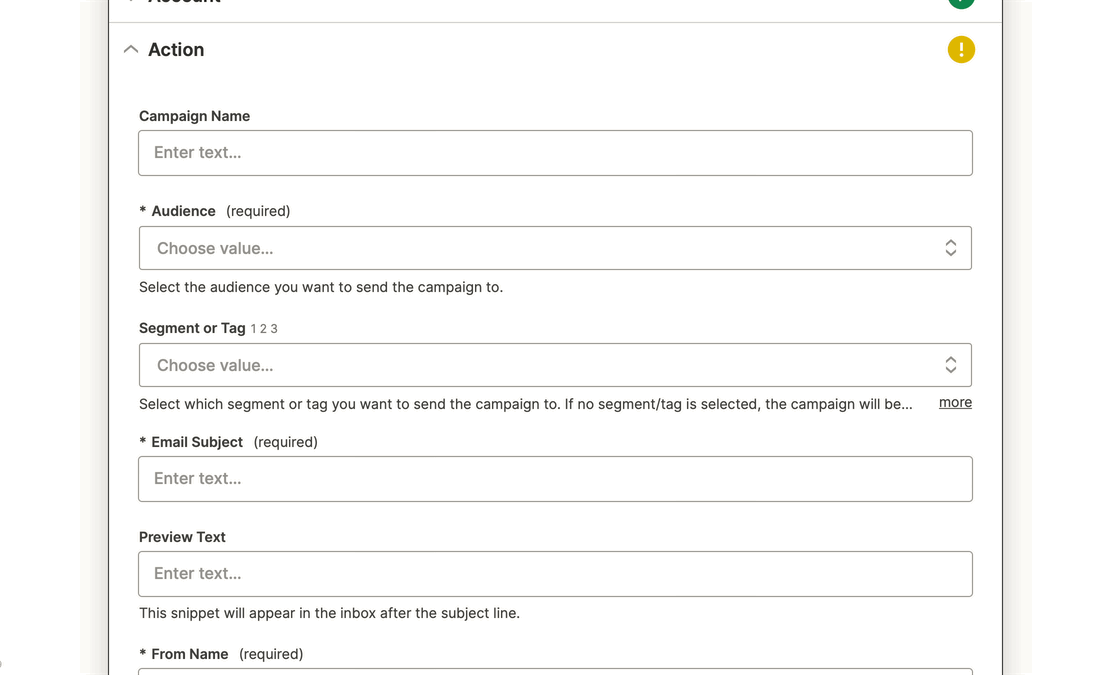Image resolution: width=1106 pixels, height=675 pixels.
Task: Click the Segment or Tag up-down arrows
Action: click(951, 365)
